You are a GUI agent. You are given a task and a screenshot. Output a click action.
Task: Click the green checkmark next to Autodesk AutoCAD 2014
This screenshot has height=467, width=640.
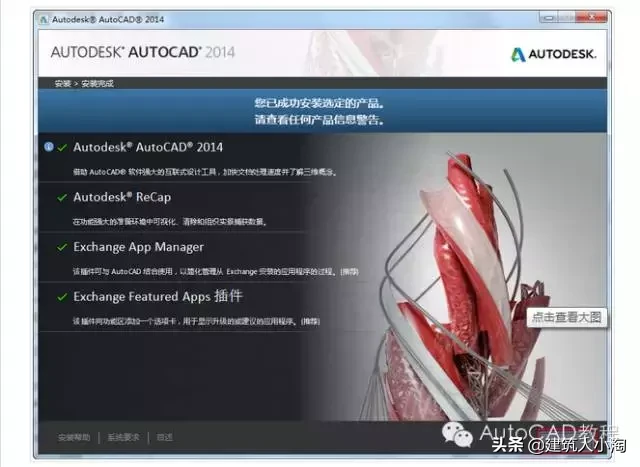point(62,148)
